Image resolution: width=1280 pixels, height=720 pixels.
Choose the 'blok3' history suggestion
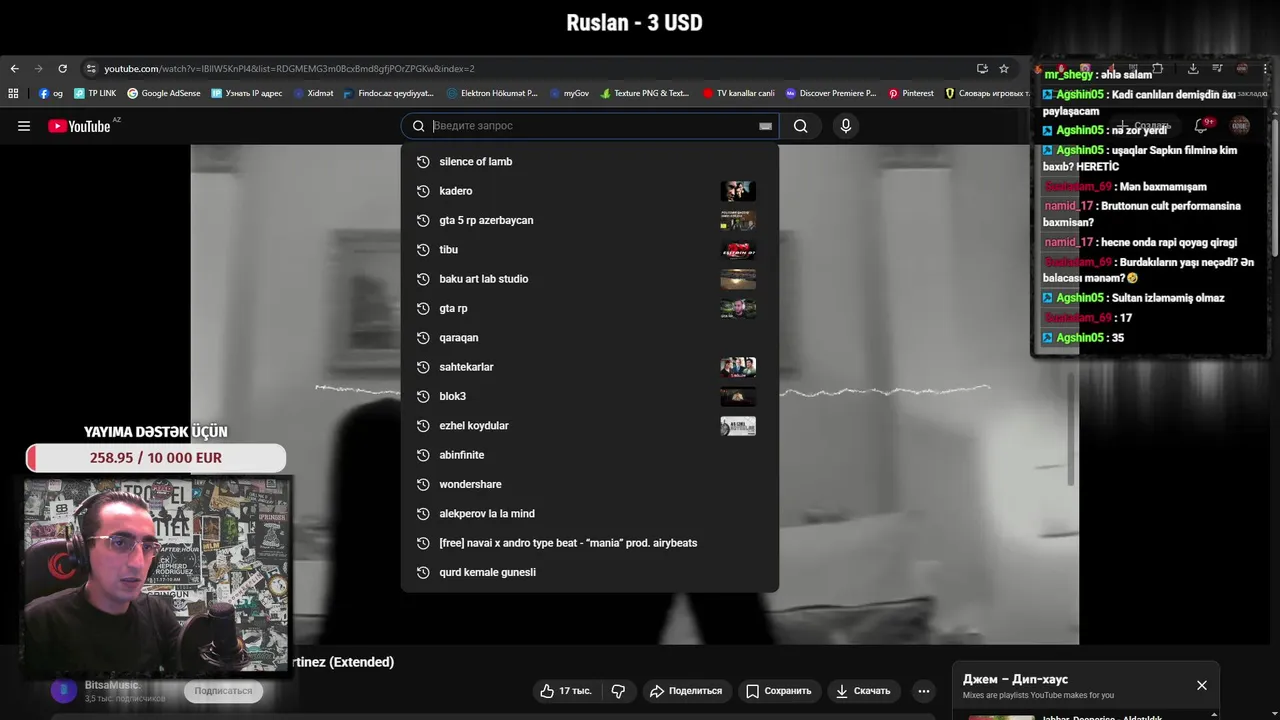tap(590, 396)
